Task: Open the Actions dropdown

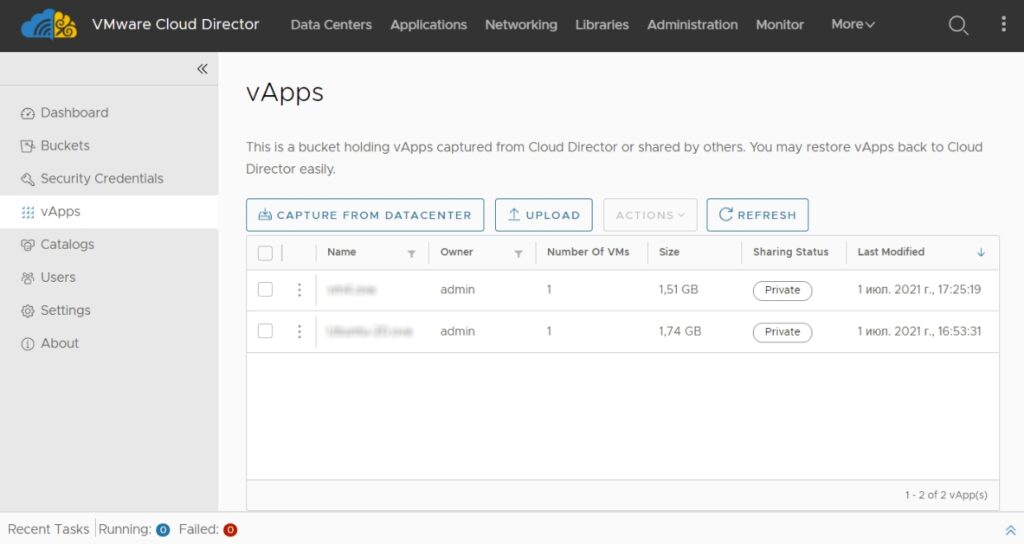Action: click(650, 215)
